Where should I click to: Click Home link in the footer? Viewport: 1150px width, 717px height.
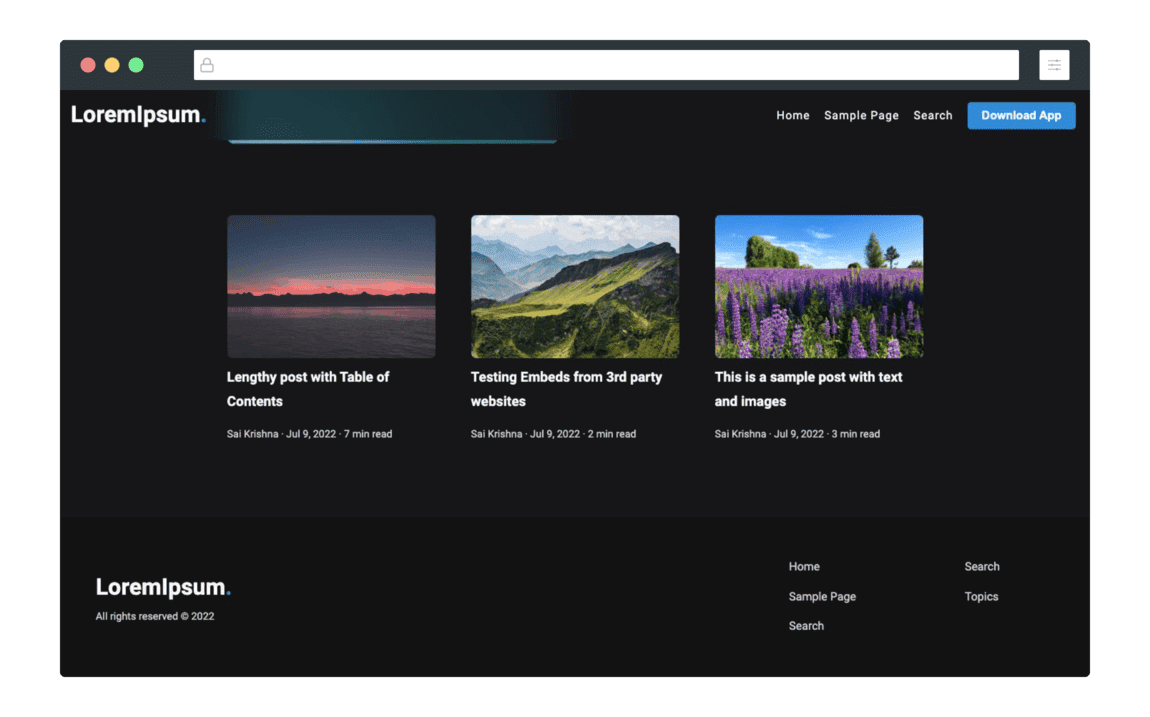[x=804, y=567]
